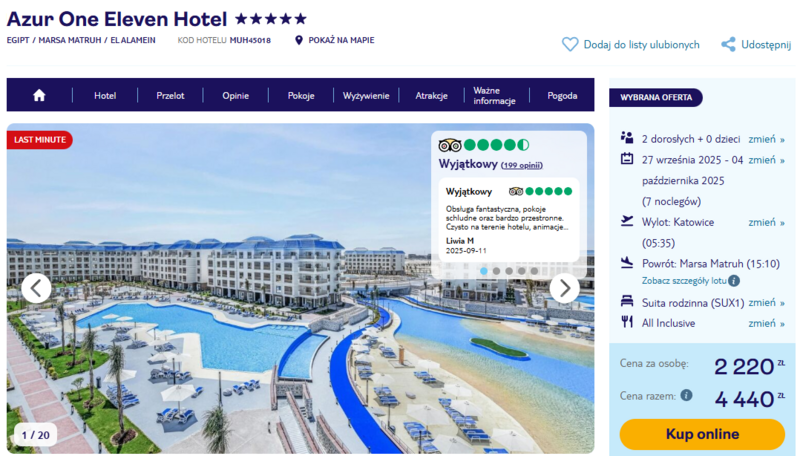Open the Opinie tab
Image resolution: width=800 pixels, height=456 pixels.
pos(235,95)
